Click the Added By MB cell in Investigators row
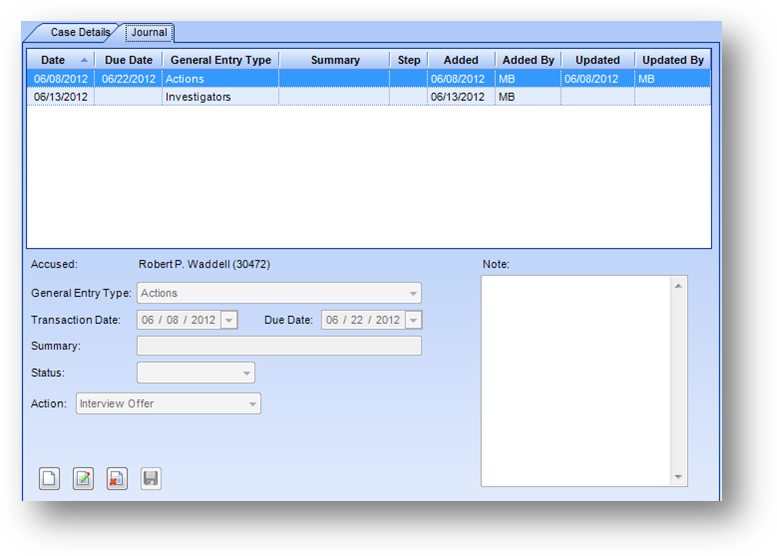The height and width of the screenshot is (556, 777). (x=528, y=97)
